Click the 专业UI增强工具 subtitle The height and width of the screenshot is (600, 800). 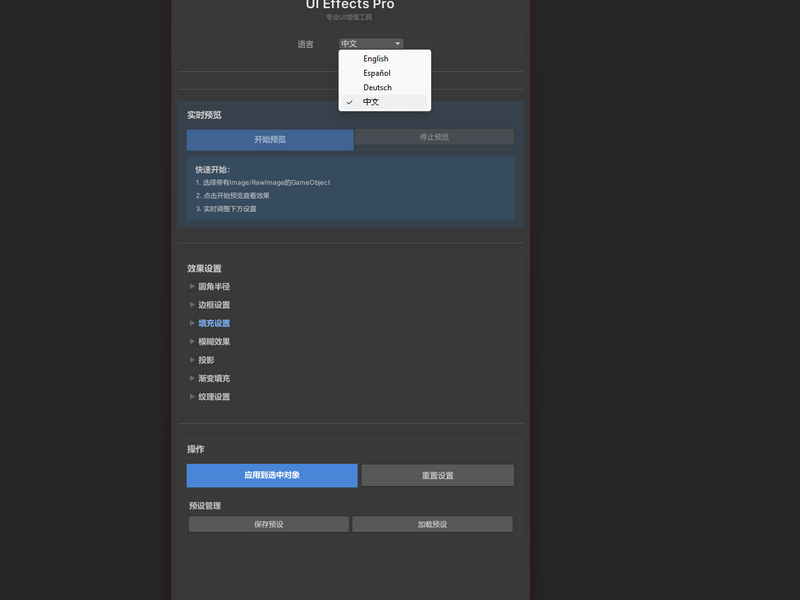(x=349, y=17)
